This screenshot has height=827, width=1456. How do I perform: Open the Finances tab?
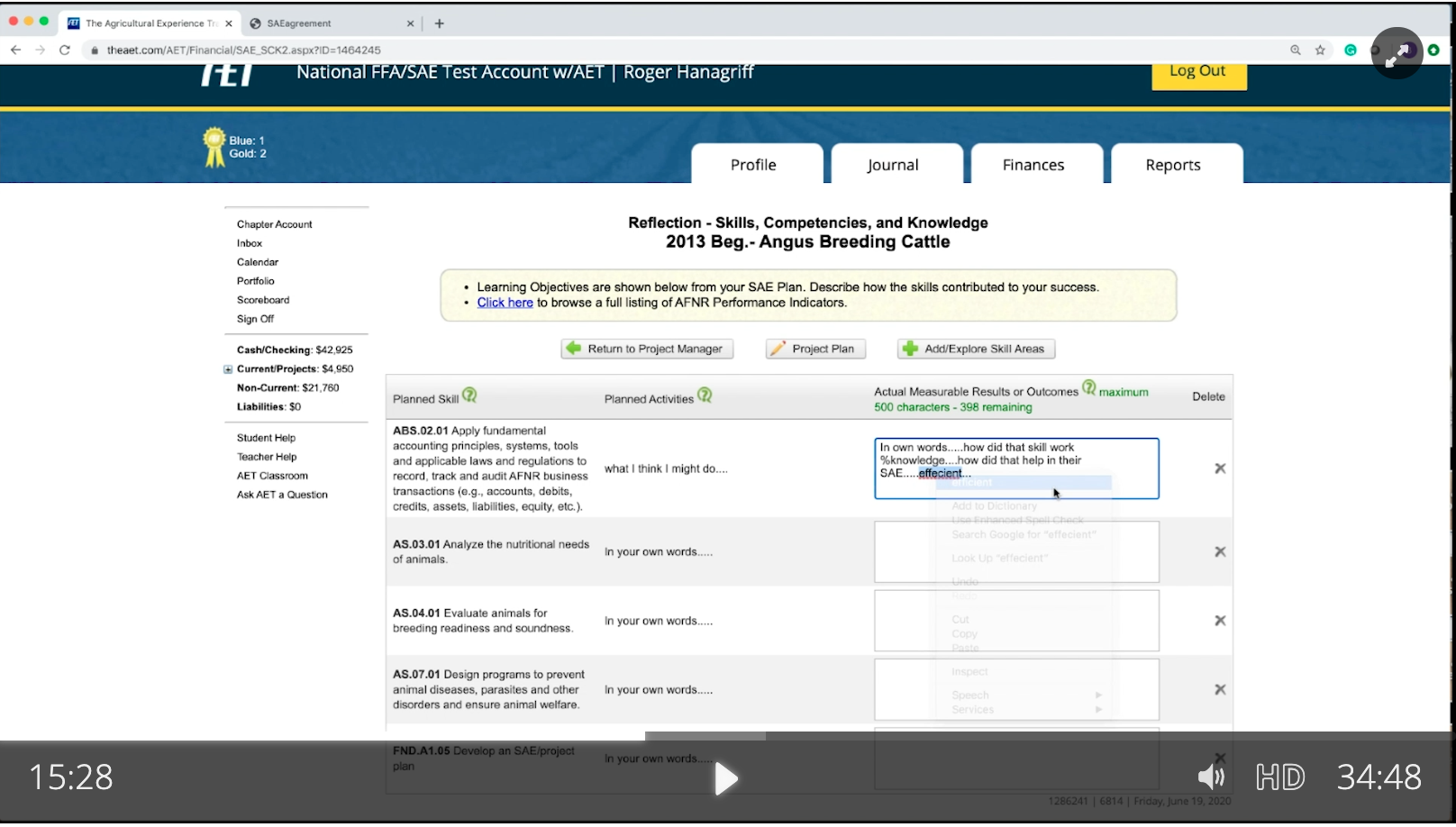pos(1033,165)
